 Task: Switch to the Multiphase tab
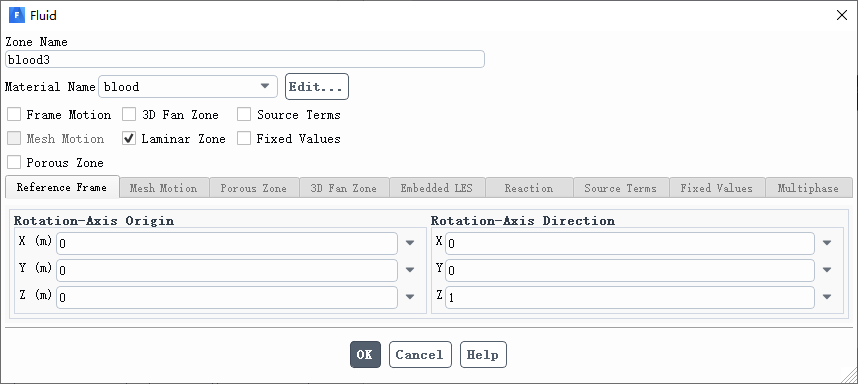pos(808,188)
